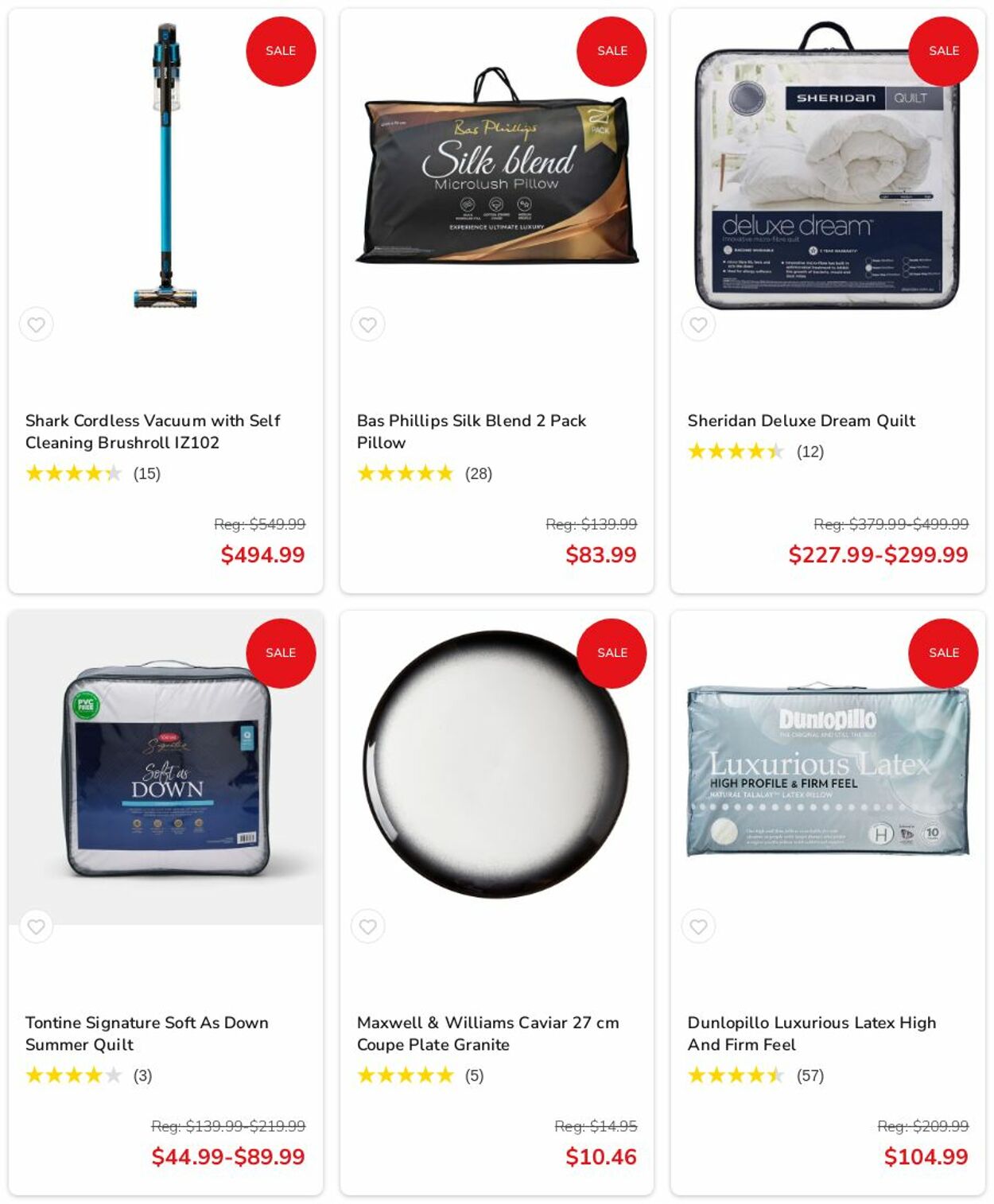This screenshot has width=994, height=1204.
Task: Click the black and white plate image
Action: 497,765
